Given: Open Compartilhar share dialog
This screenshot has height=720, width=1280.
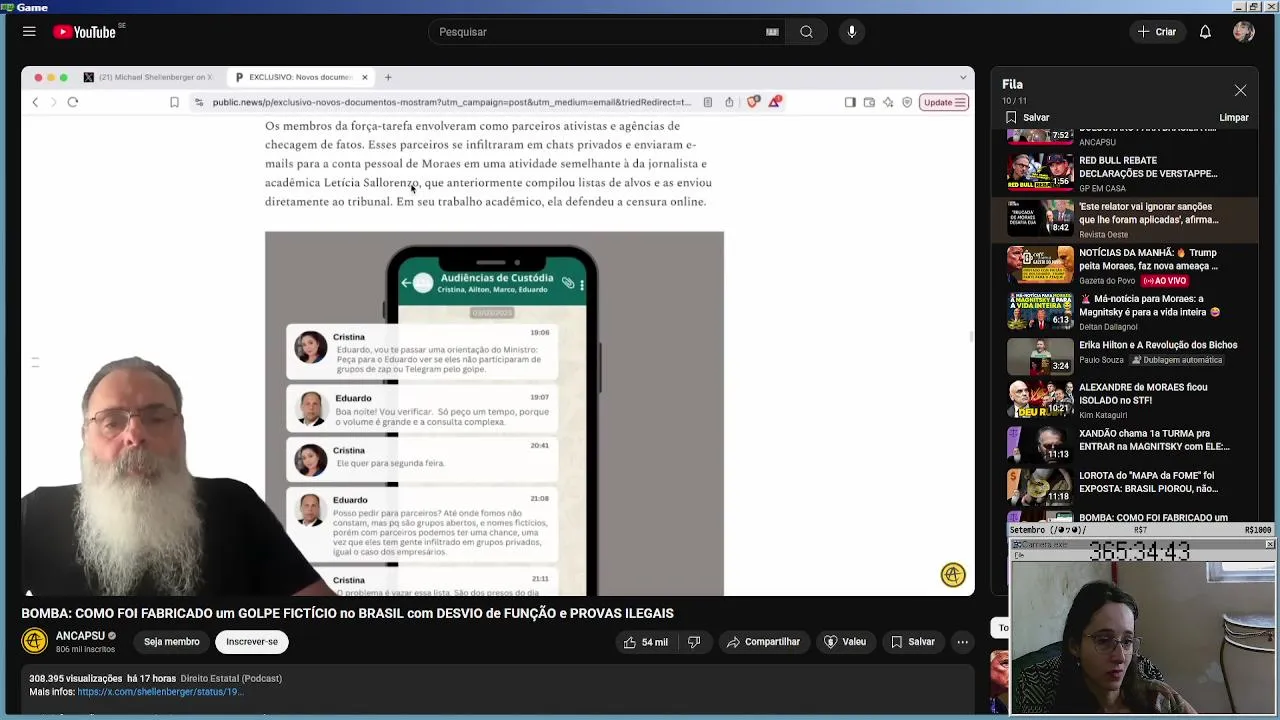Looking at the screenshot, I should point(763,642).
